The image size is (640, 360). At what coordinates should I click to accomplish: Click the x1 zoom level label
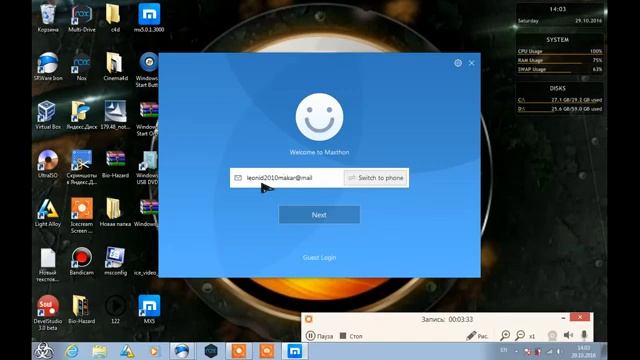tap(532, 336)
